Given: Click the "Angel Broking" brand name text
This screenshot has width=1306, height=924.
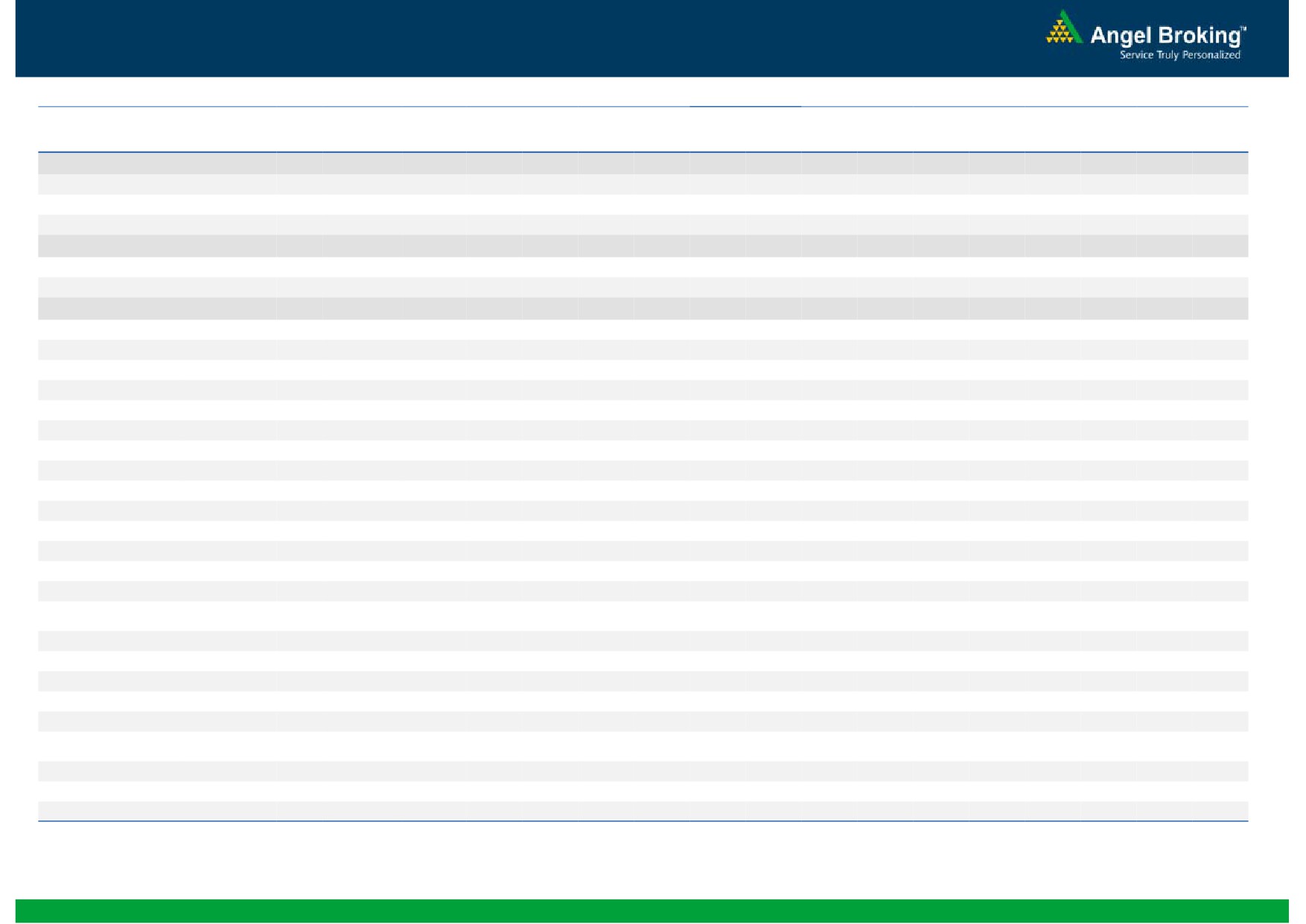Looking at the screenshot, I should click(x=1165, y=36).
